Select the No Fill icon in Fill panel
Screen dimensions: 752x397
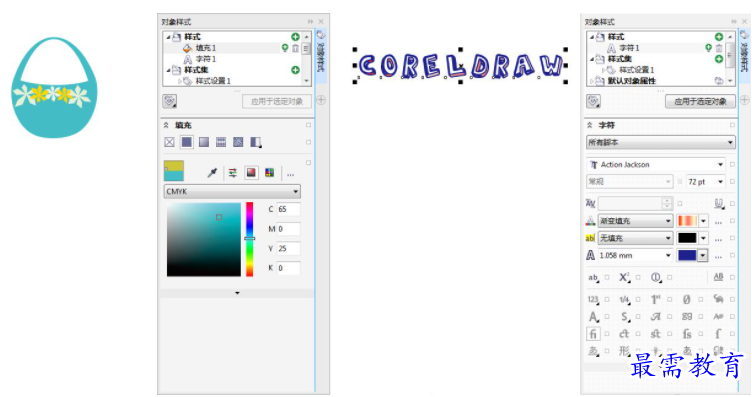coord(169,142)
